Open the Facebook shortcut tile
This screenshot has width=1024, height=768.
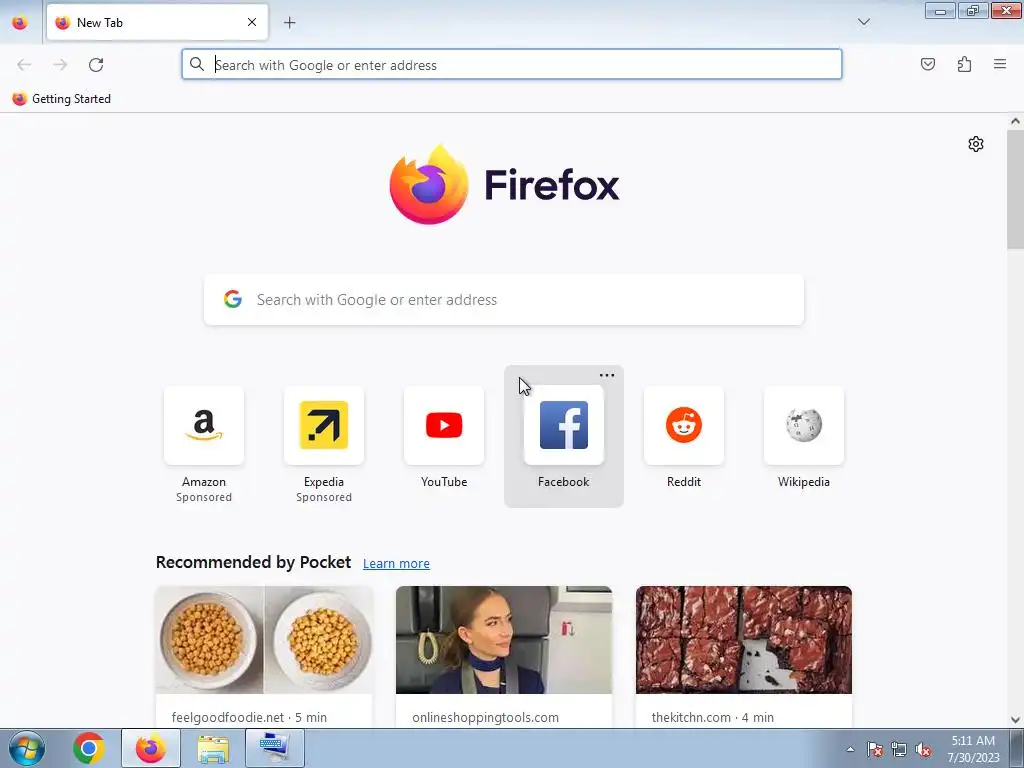coord(564,438)
